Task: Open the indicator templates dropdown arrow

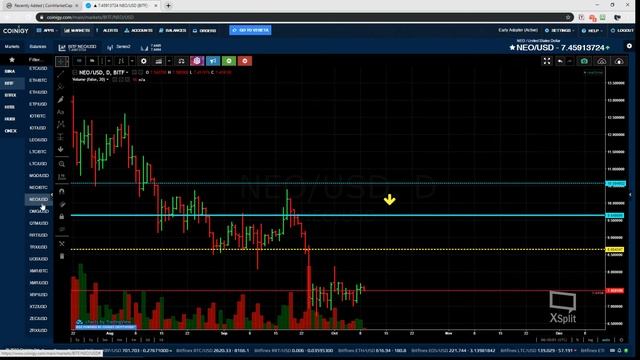Action: point(169,61)
